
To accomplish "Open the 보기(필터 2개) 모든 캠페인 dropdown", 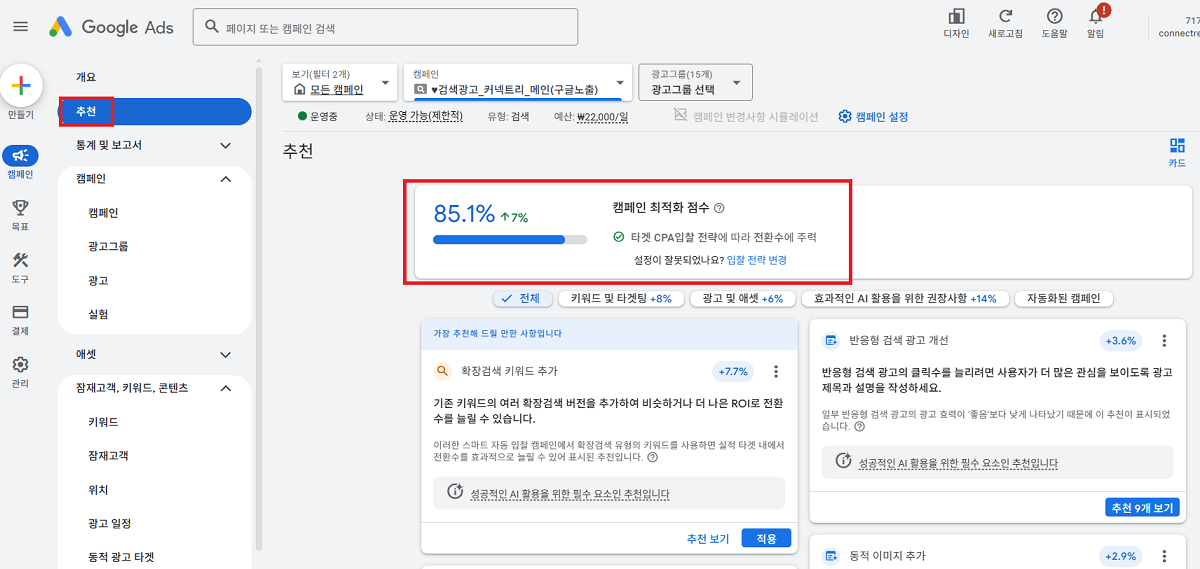I will 341,82.
